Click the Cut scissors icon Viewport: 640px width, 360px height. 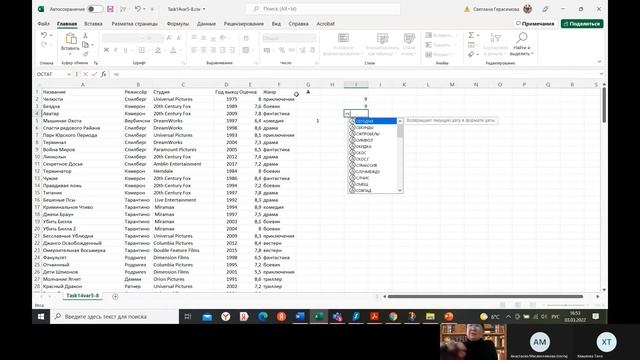pyautogui.click(x=85, y=36)
